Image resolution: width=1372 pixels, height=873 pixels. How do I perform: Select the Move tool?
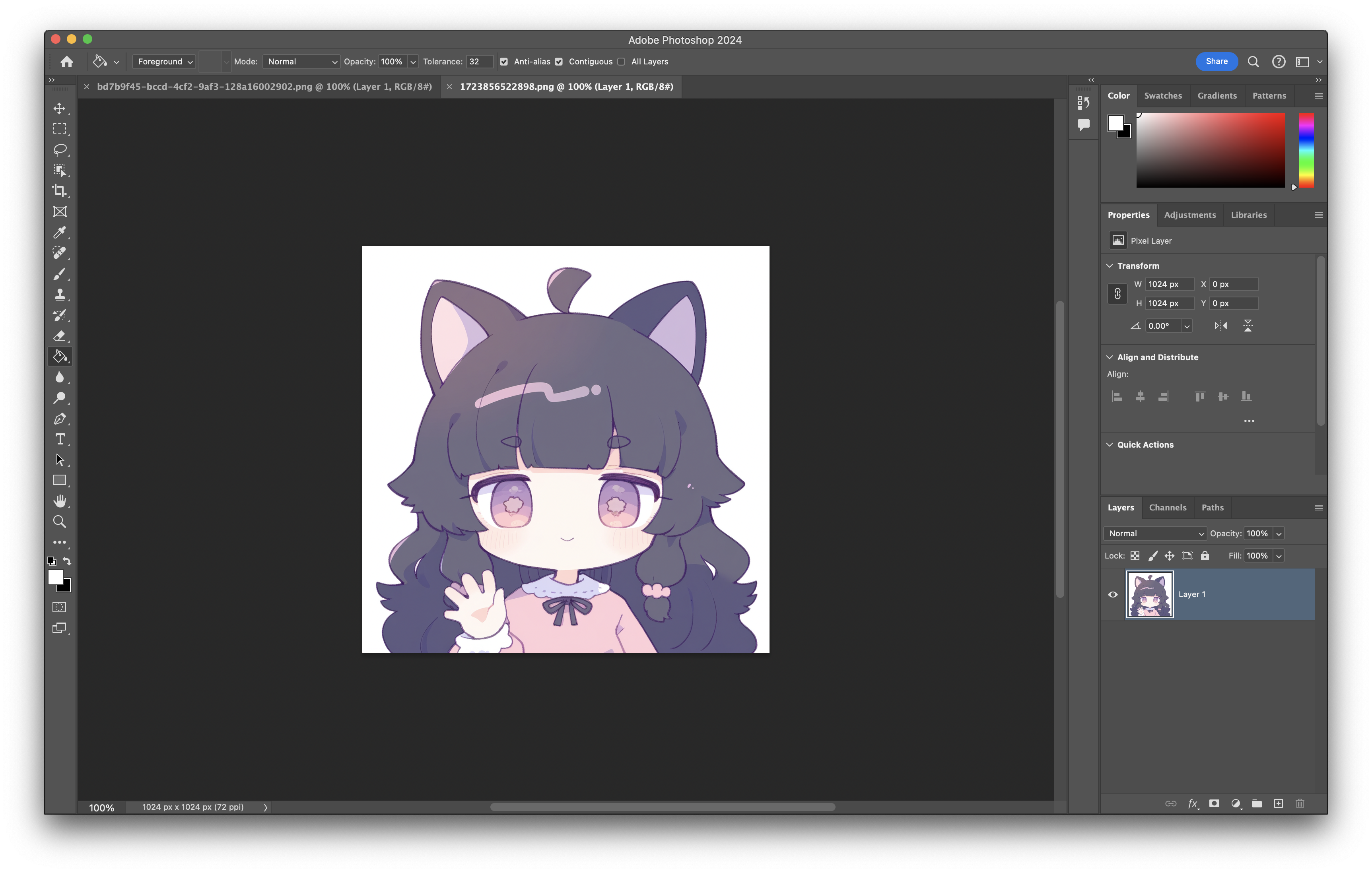[x=59, y=108]
